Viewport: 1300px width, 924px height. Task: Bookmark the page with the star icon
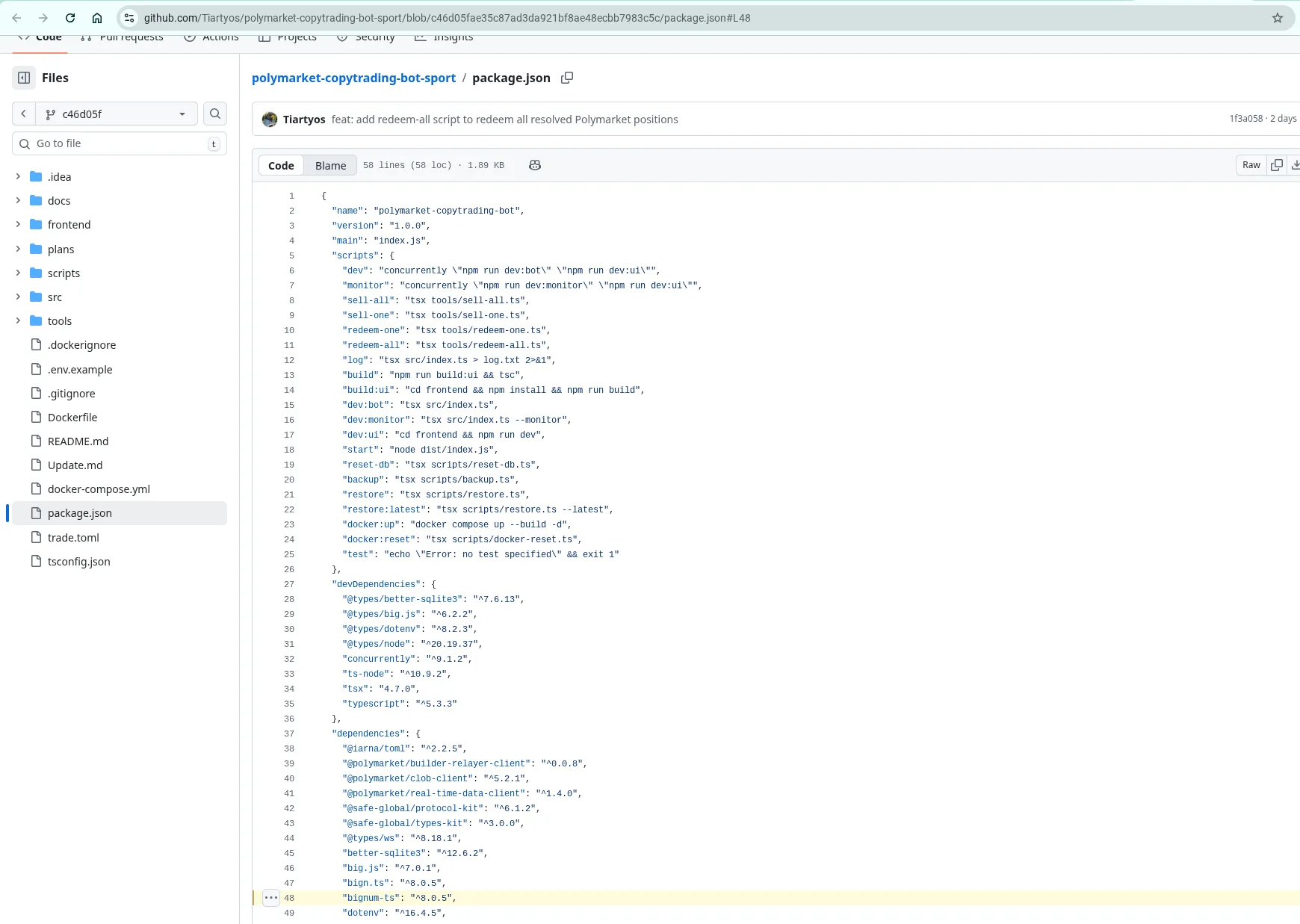point(1278,17)
